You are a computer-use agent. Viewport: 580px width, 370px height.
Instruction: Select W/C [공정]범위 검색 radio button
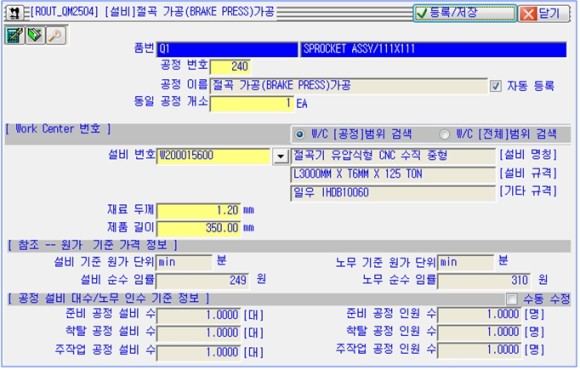[300, 134]
